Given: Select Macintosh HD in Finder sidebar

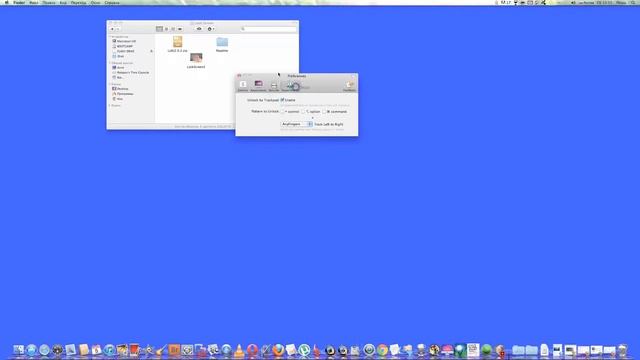Looking at the screenshot, I should point(126,41).
